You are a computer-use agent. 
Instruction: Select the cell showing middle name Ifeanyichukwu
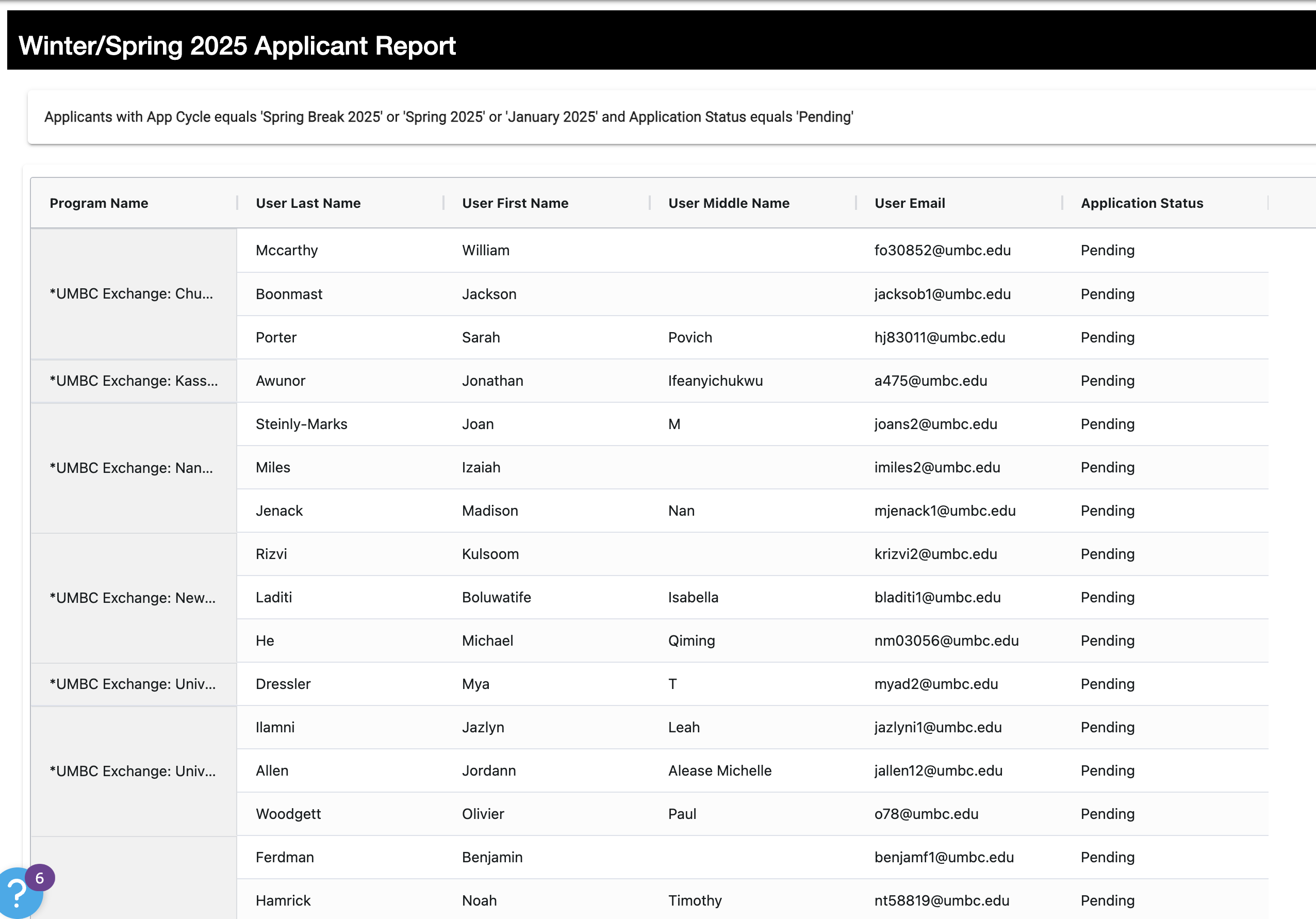pyautogui.click(x=715, y=381)
